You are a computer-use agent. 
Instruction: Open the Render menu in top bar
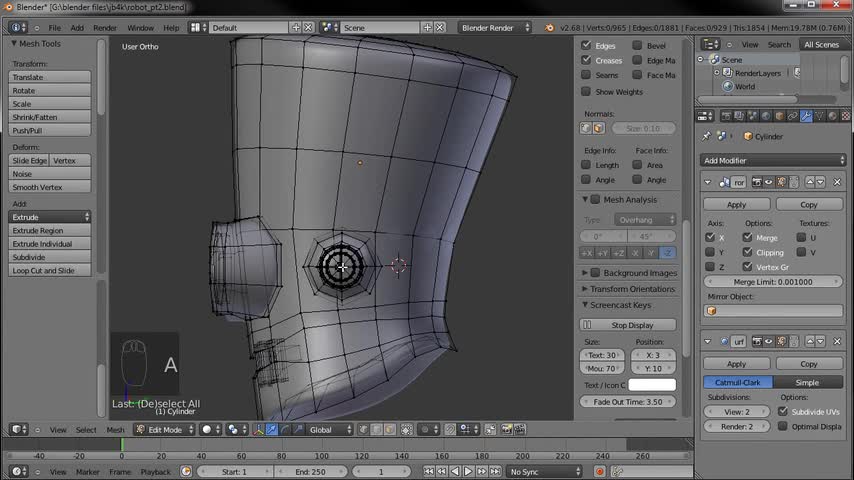point(105,28)
